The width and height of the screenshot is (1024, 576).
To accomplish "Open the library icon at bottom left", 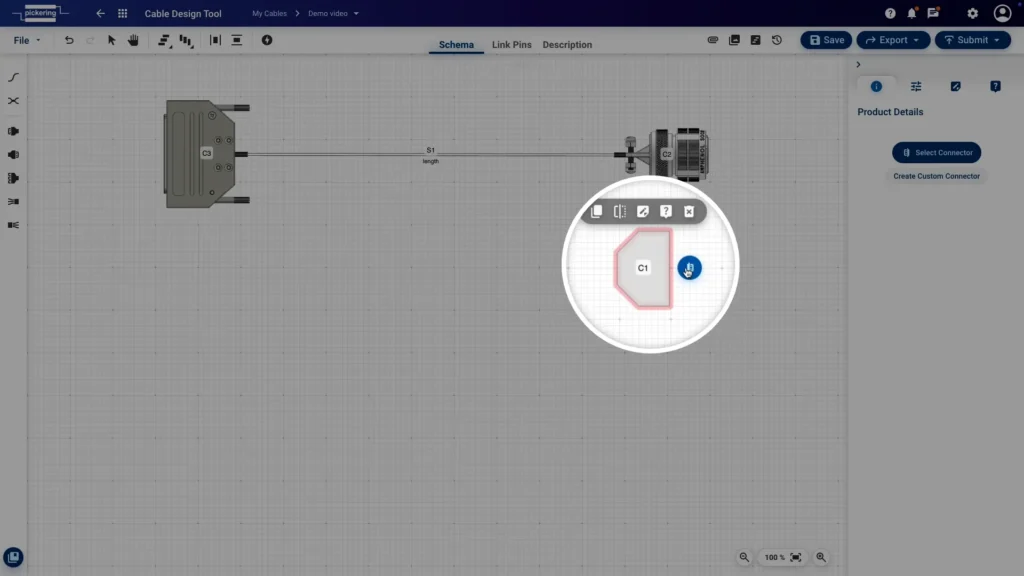I will point(13,557).
